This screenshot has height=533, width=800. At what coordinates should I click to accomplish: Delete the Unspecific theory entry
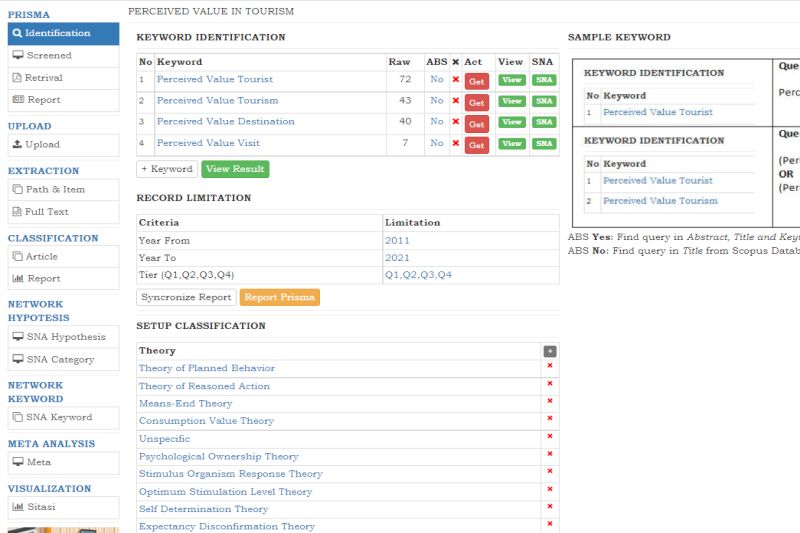pyautogui.click(x=549, y=438)
